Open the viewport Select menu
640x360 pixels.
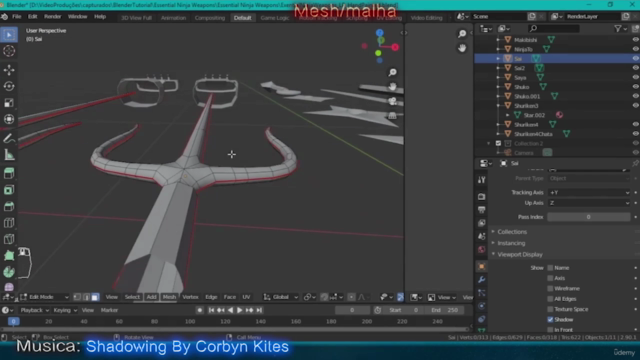(132, 297)
